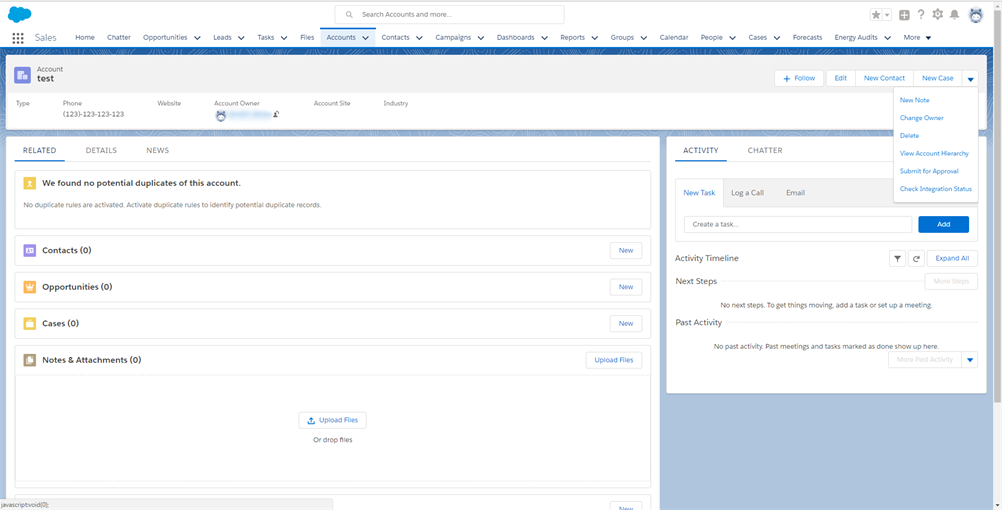Open the user profile avatar
Screen dimensions: 1002x510
click(976, 15)
